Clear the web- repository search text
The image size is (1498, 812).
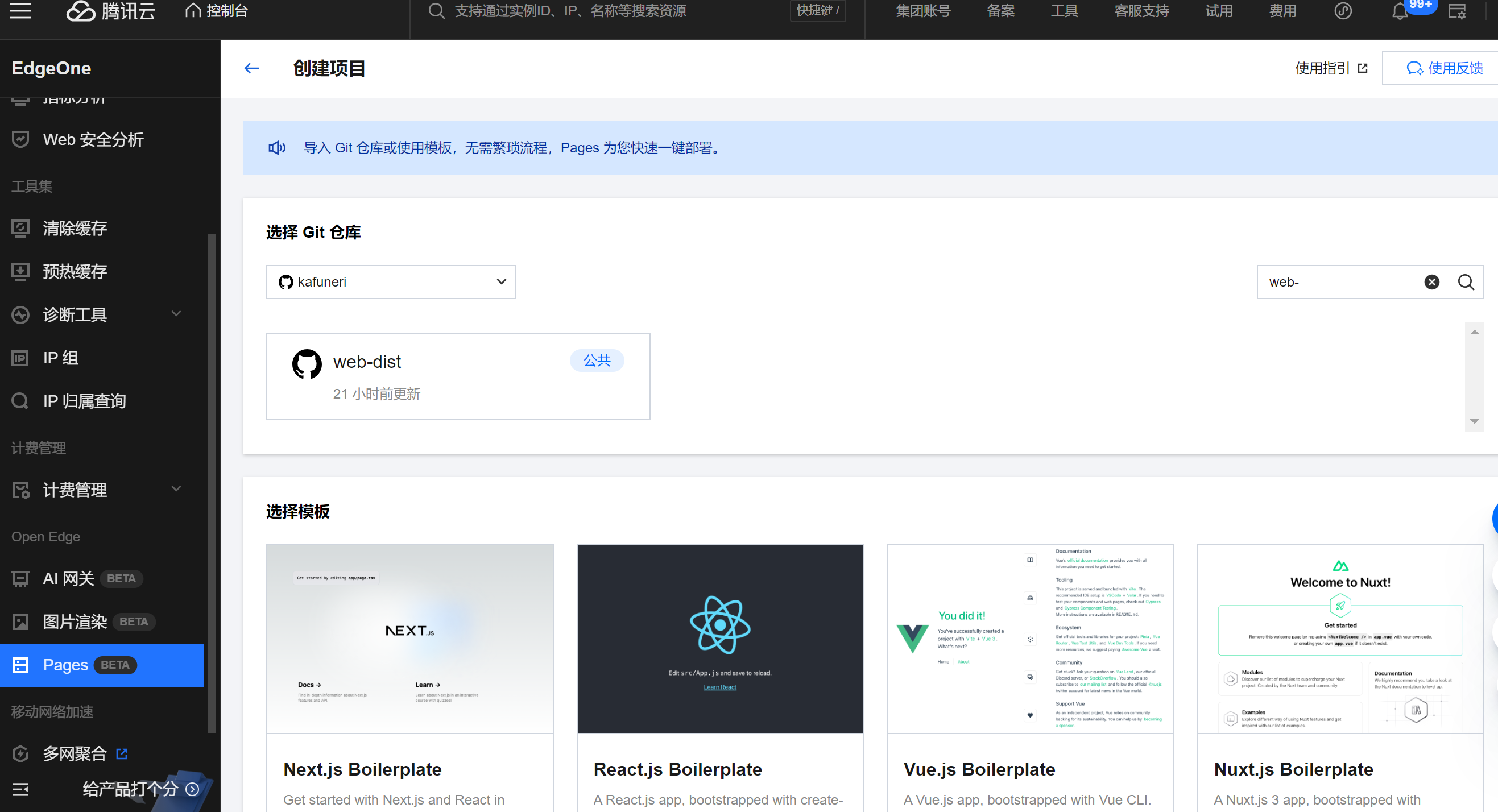click(x=1431, y=282)
